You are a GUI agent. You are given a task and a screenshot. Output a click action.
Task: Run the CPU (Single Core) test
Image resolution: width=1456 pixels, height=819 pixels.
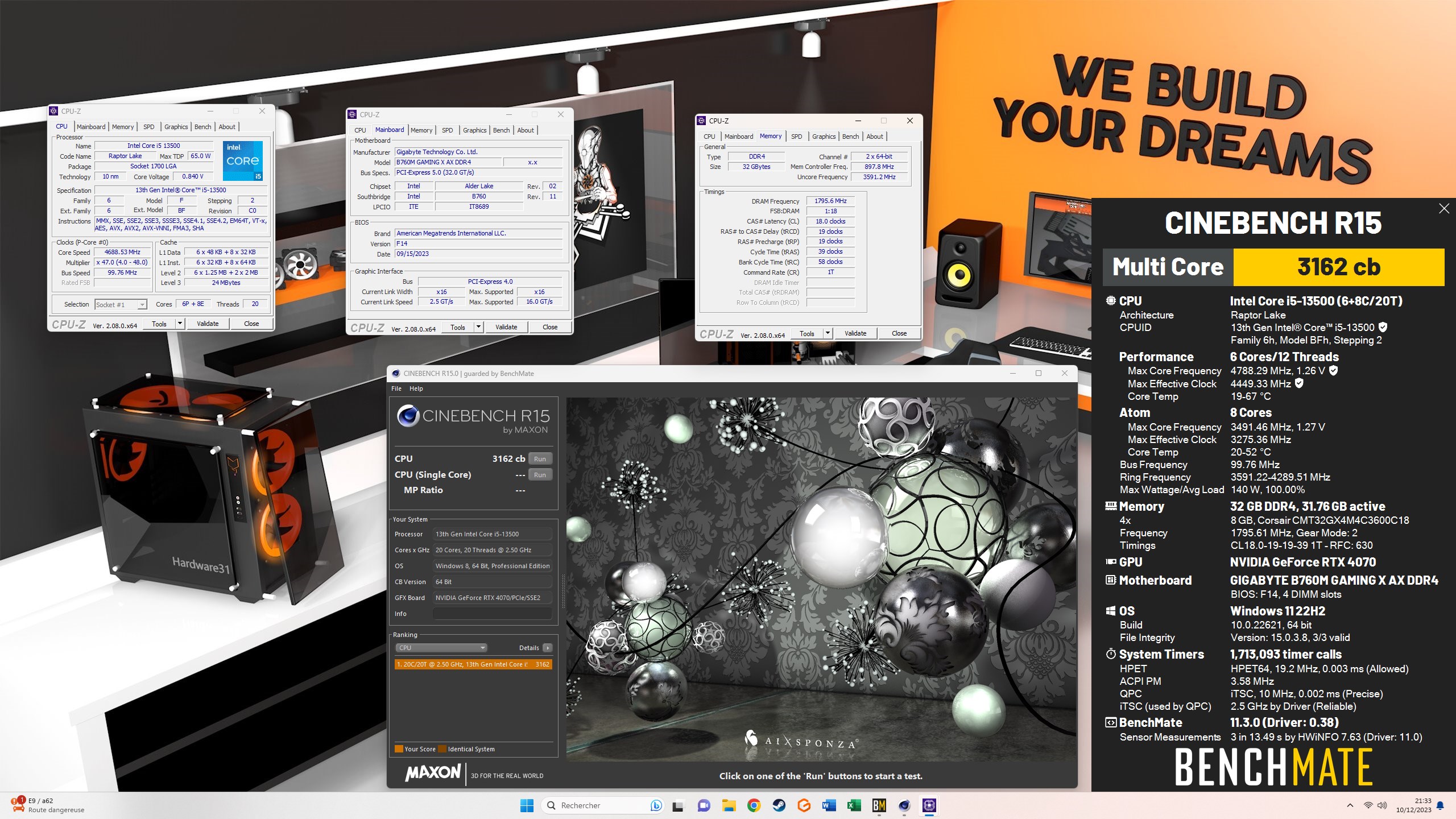pos(540,474)
